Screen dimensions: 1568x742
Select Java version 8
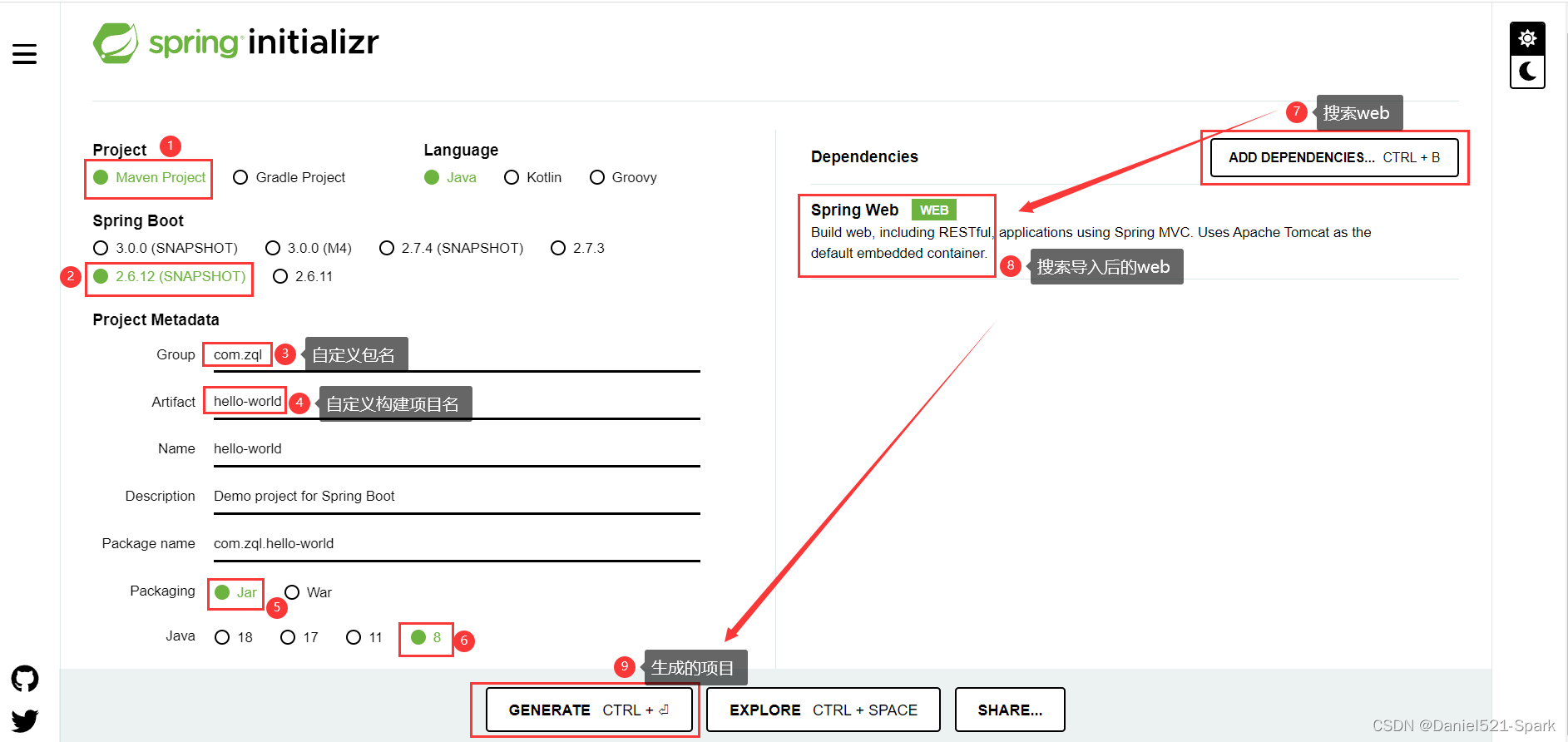[426, 637]
